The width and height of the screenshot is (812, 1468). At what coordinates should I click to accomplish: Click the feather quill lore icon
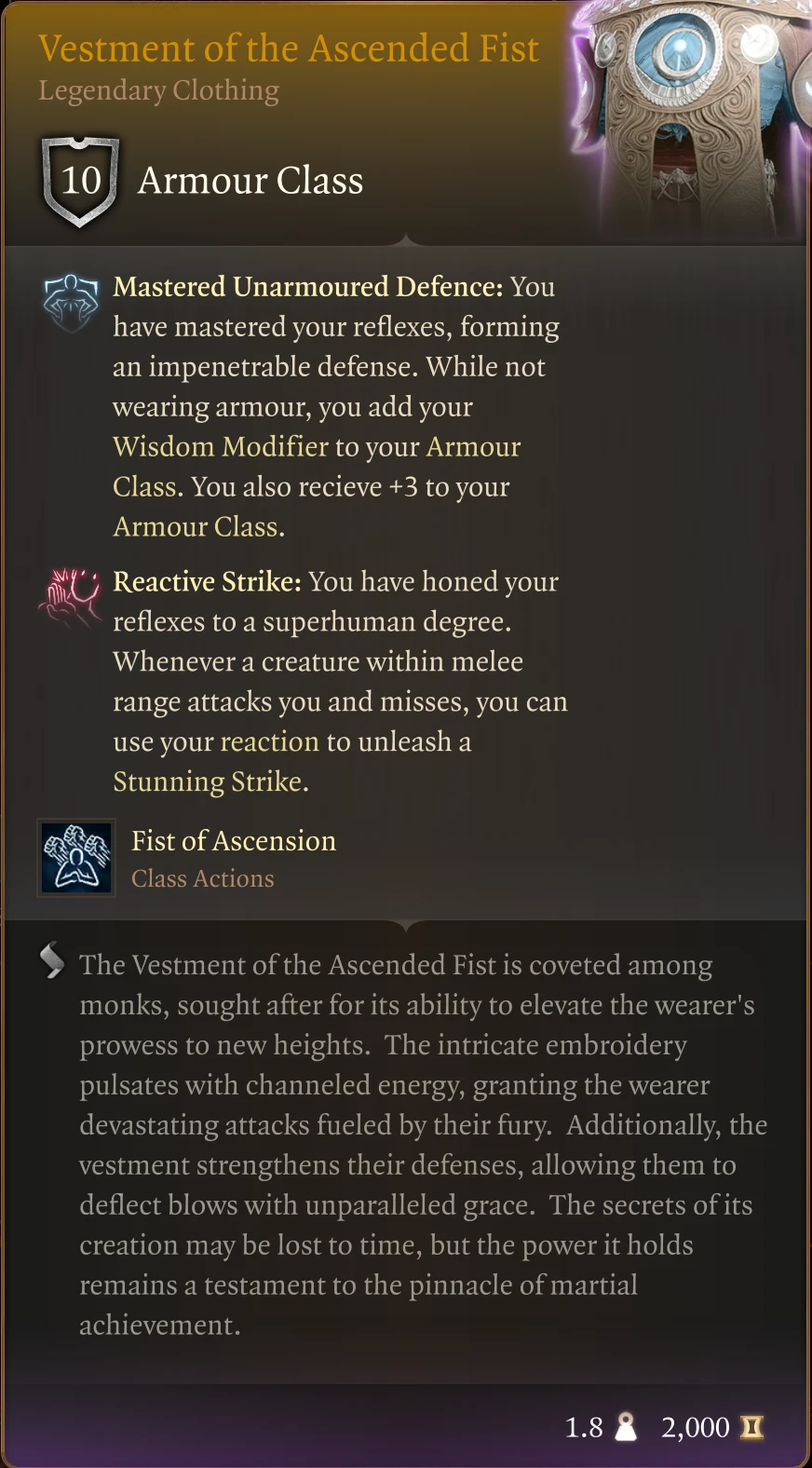(52, 961)
